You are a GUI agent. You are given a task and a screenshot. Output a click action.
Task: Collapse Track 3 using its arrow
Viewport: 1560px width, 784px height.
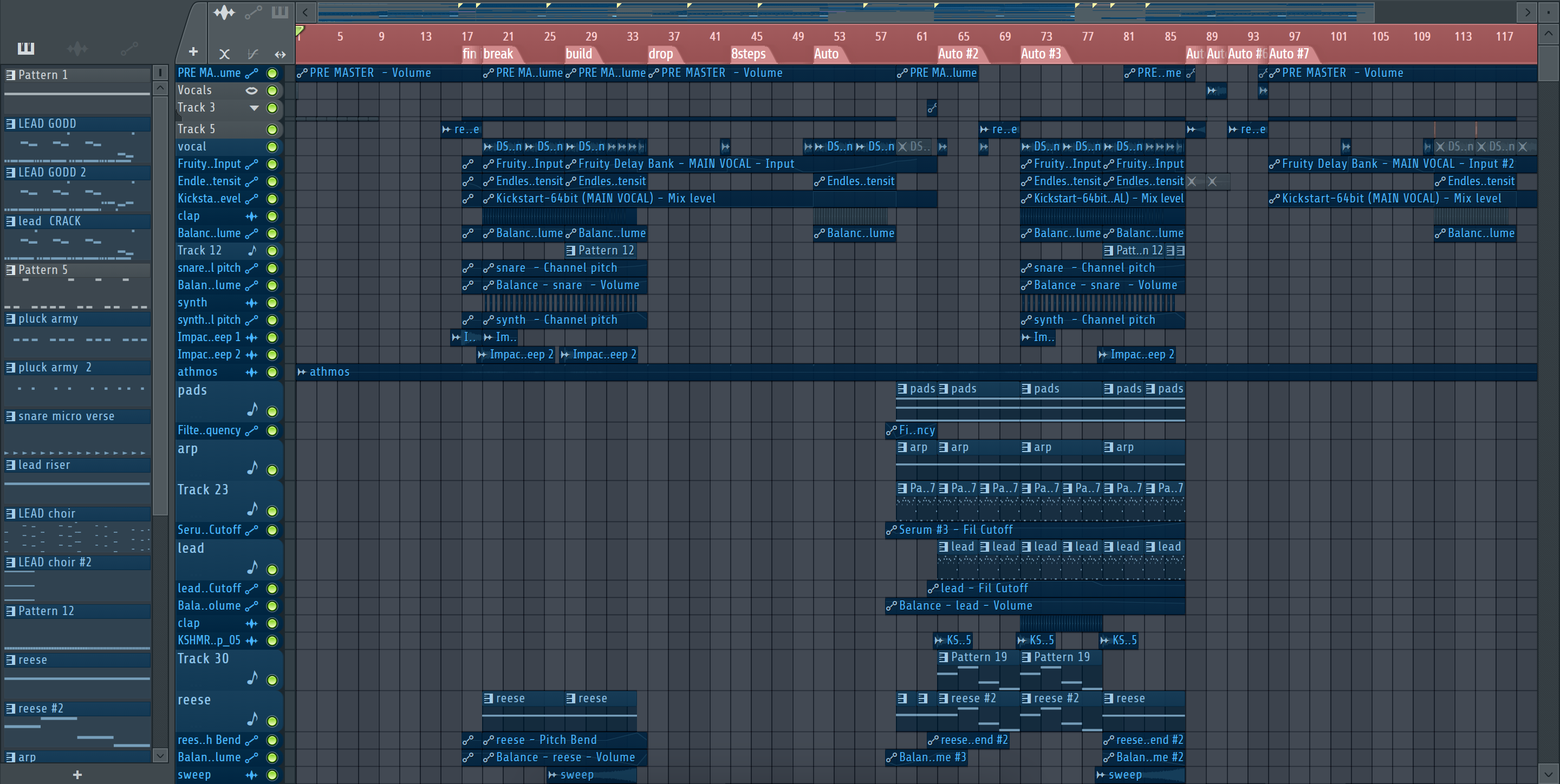click(x=253, y=108)
